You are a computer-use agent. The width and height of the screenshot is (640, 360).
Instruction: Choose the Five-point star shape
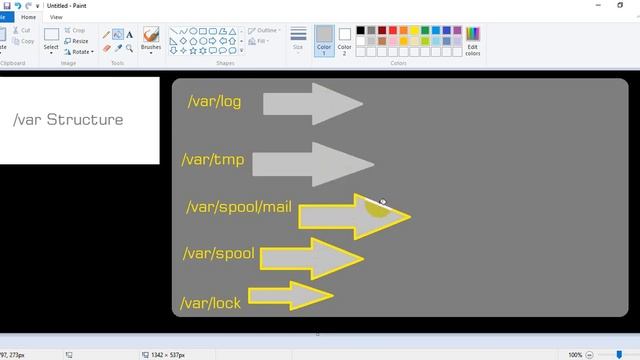click(193, 51)
